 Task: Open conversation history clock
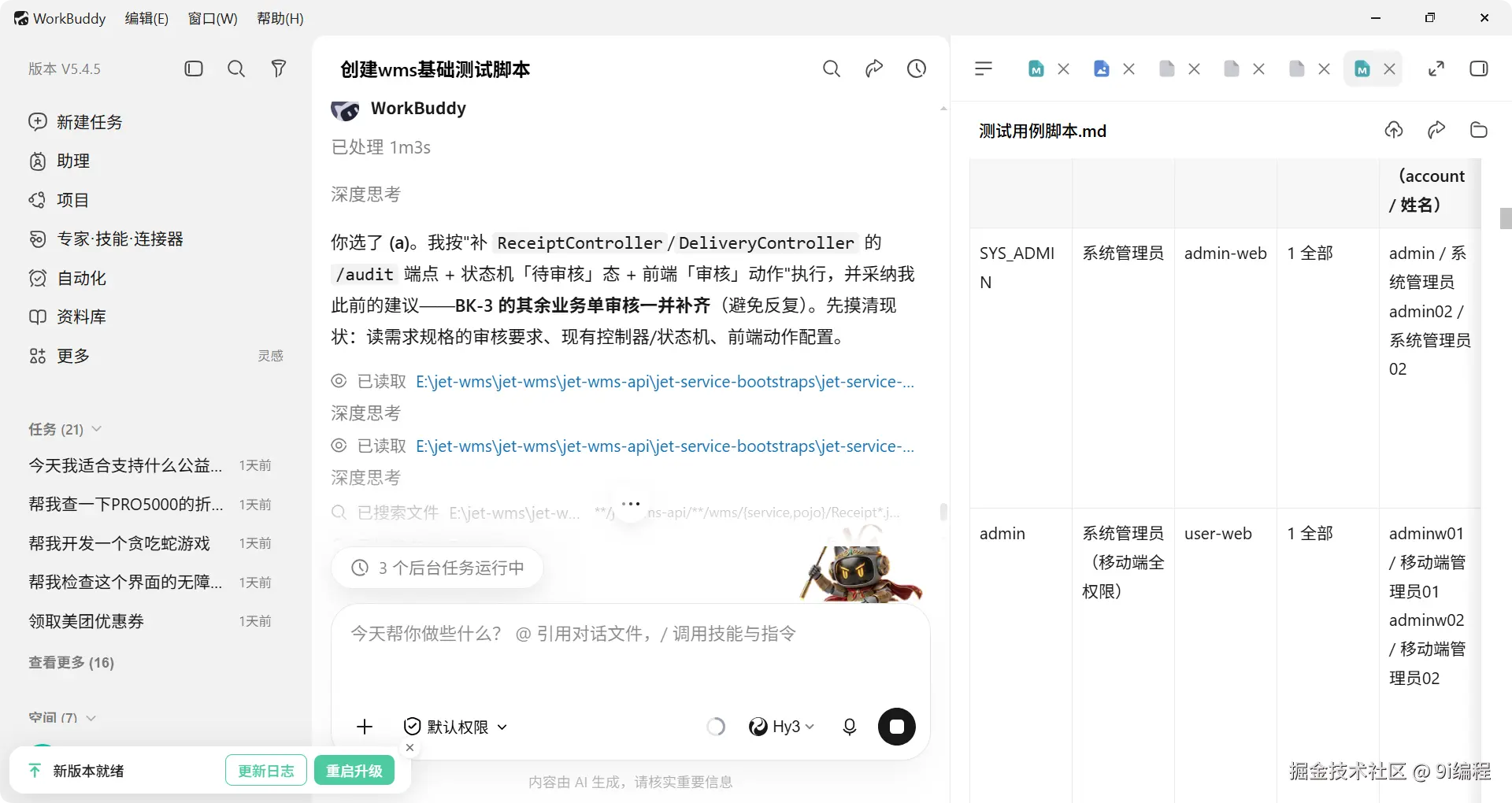click(x=917, y=69)
